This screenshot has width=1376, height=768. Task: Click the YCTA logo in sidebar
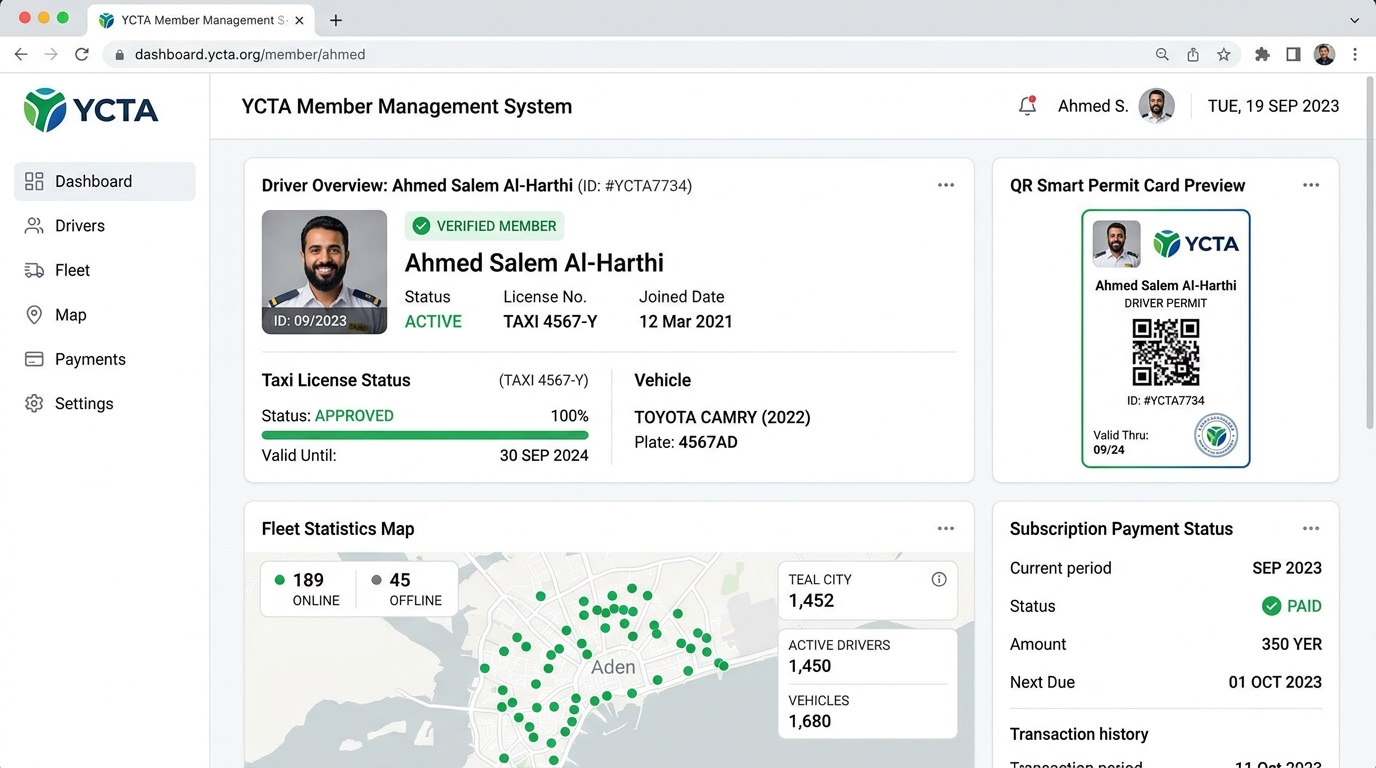coord(91,110)
